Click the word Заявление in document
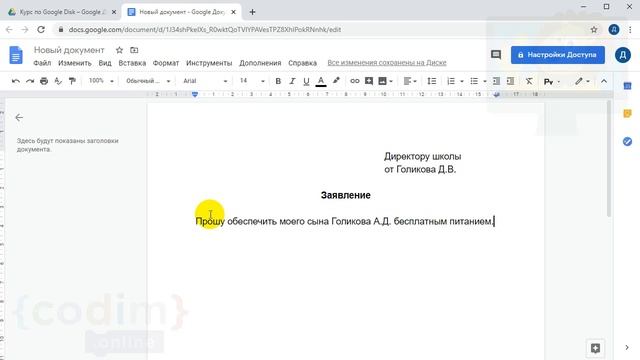This screenshot has width=640, height=360. [x=345, y=195]
